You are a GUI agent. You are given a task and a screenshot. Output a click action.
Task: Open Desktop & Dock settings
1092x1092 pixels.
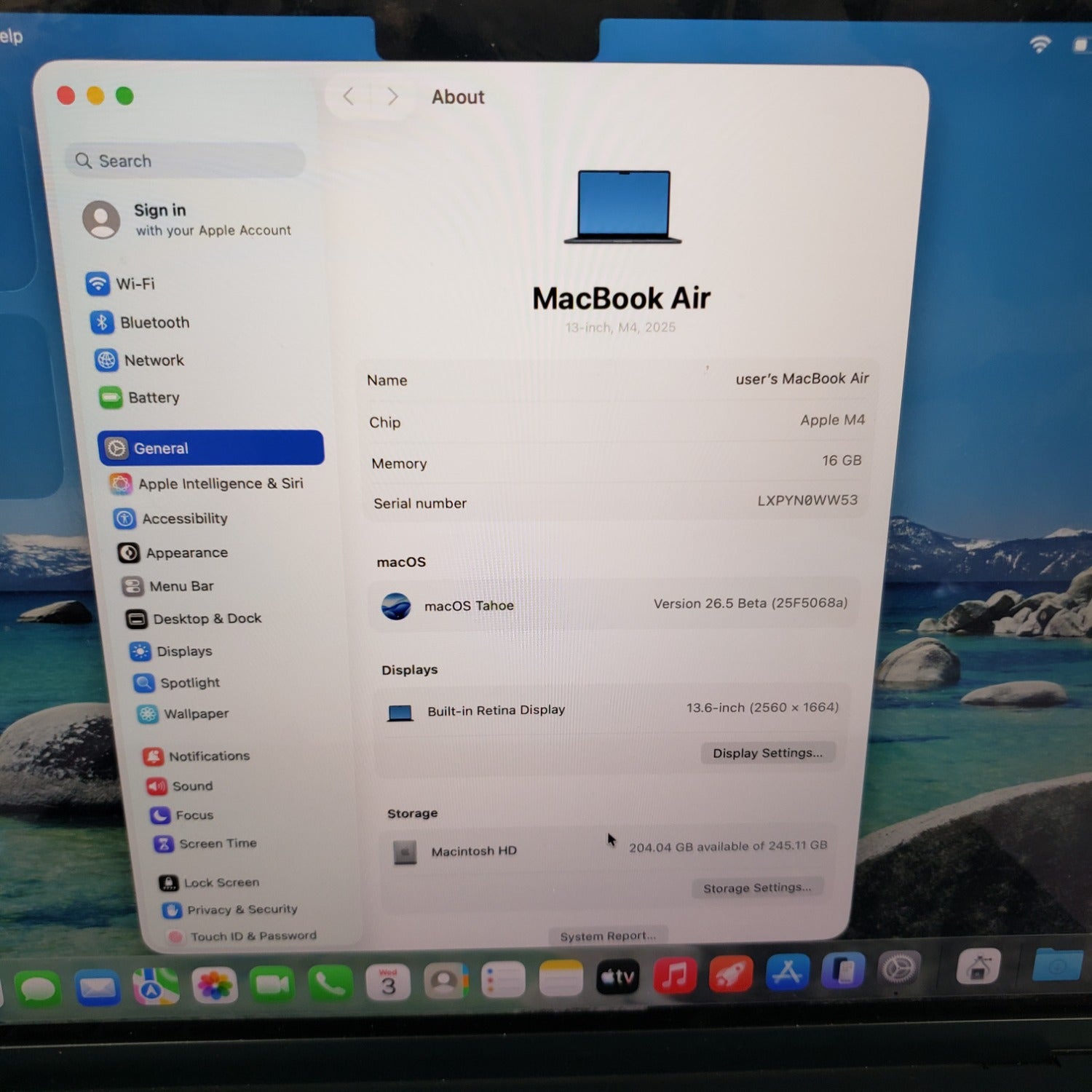point(194,619)
